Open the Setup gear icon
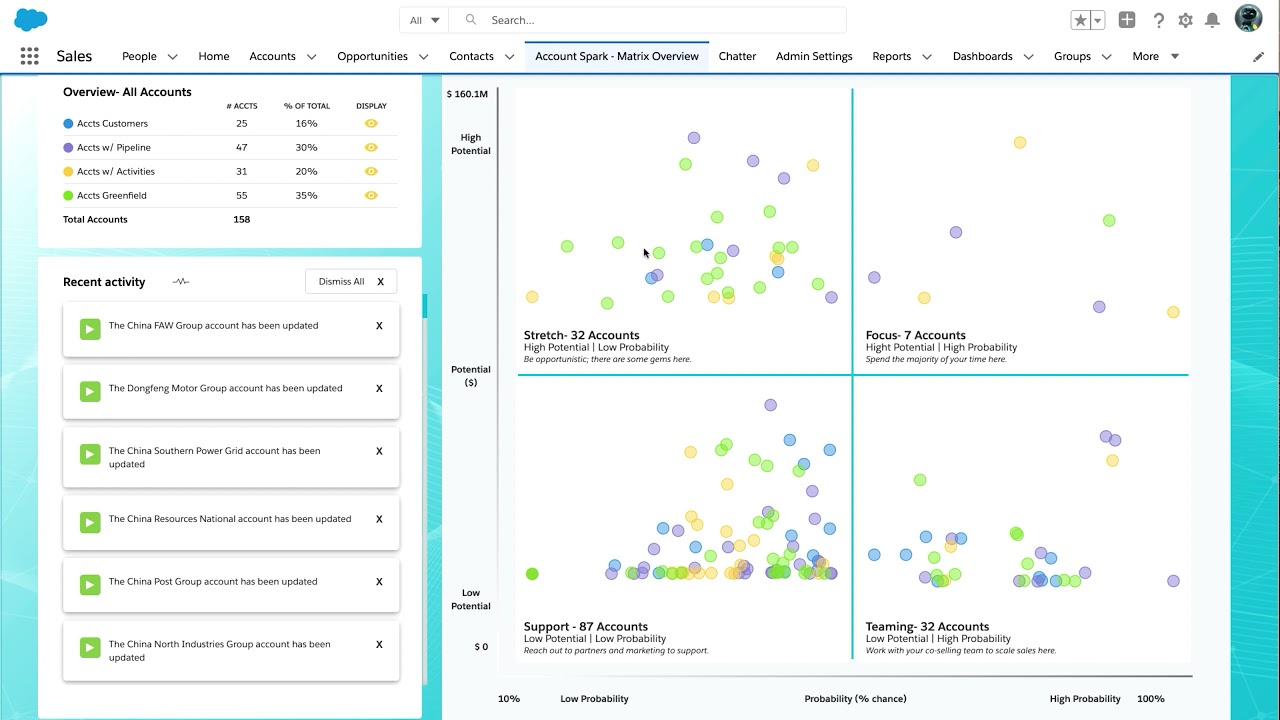 1185,20
